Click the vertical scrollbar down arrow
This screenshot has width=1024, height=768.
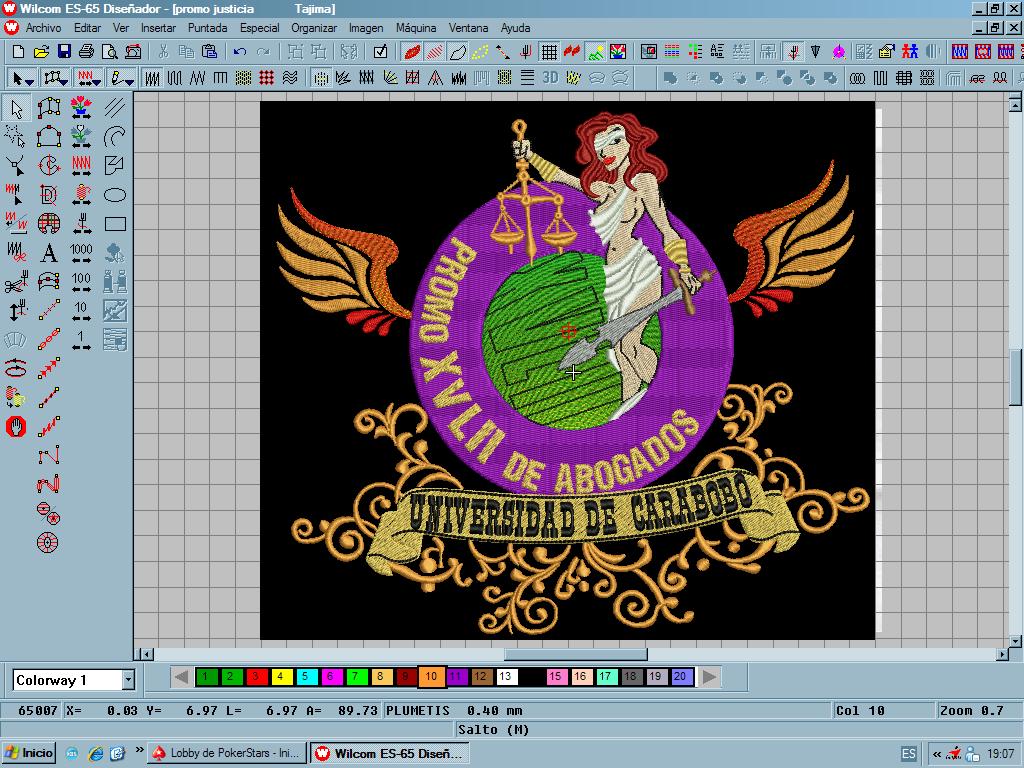[1015, 641]
